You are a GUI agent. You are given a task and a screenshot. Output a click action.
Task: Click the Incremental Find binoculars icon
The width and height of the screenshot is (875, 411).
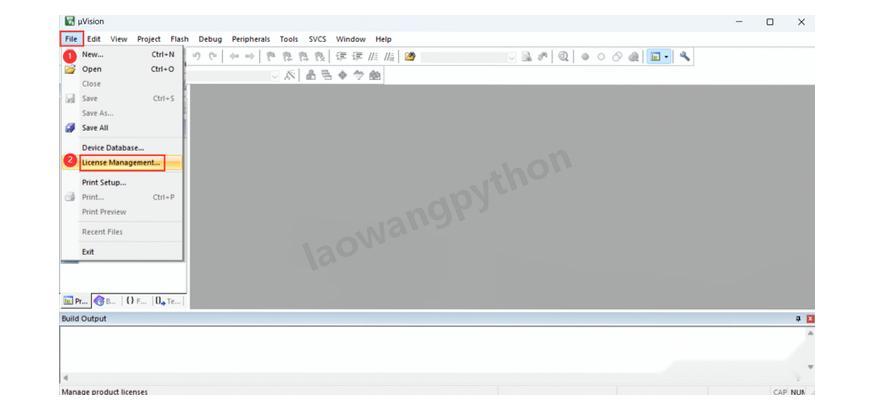coord(542,56)
